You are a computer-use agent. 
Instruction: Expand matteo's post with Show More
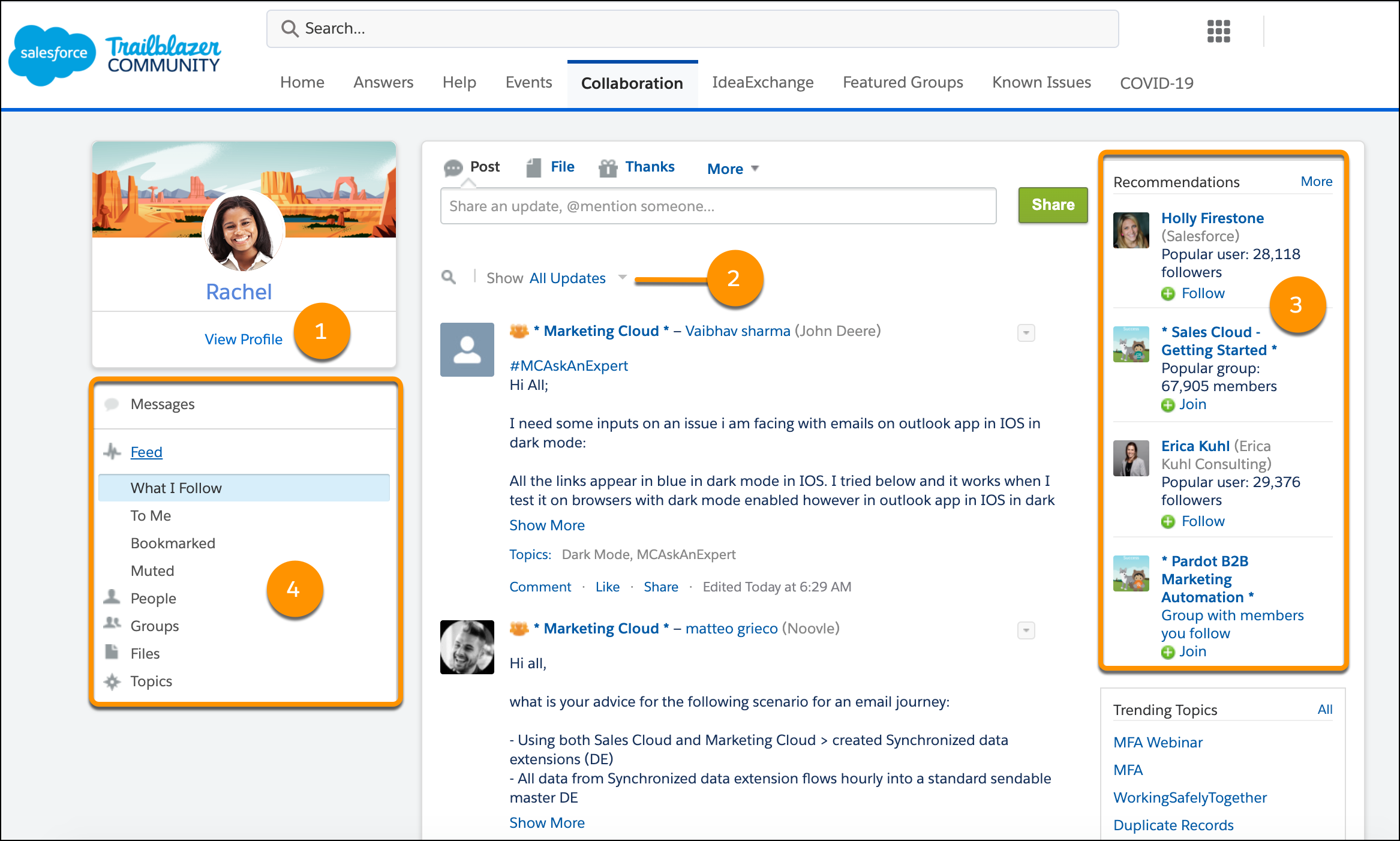coord(546,822)
